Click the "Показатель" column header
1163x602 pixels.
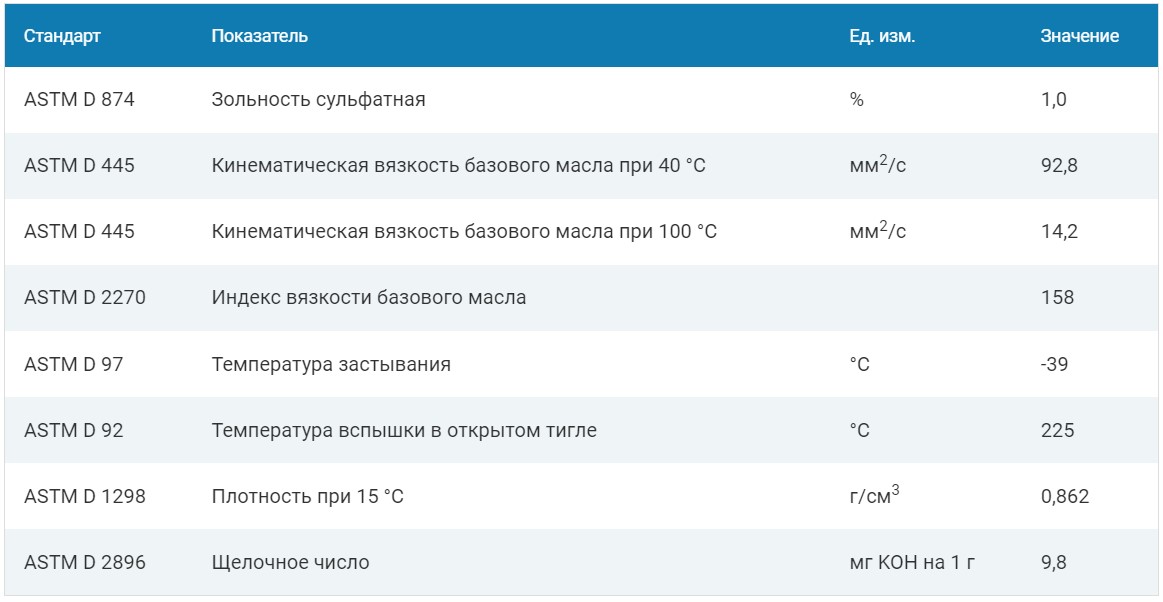tap(259, 36)
